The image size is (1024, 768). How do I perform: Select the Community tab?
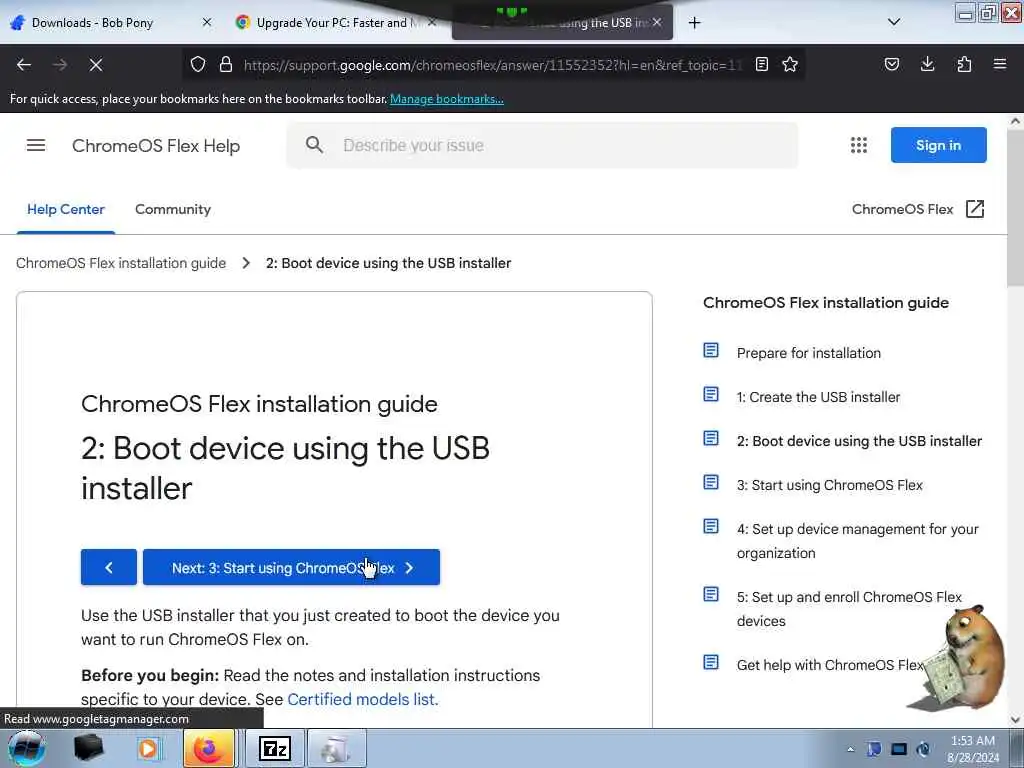(173, 209)
